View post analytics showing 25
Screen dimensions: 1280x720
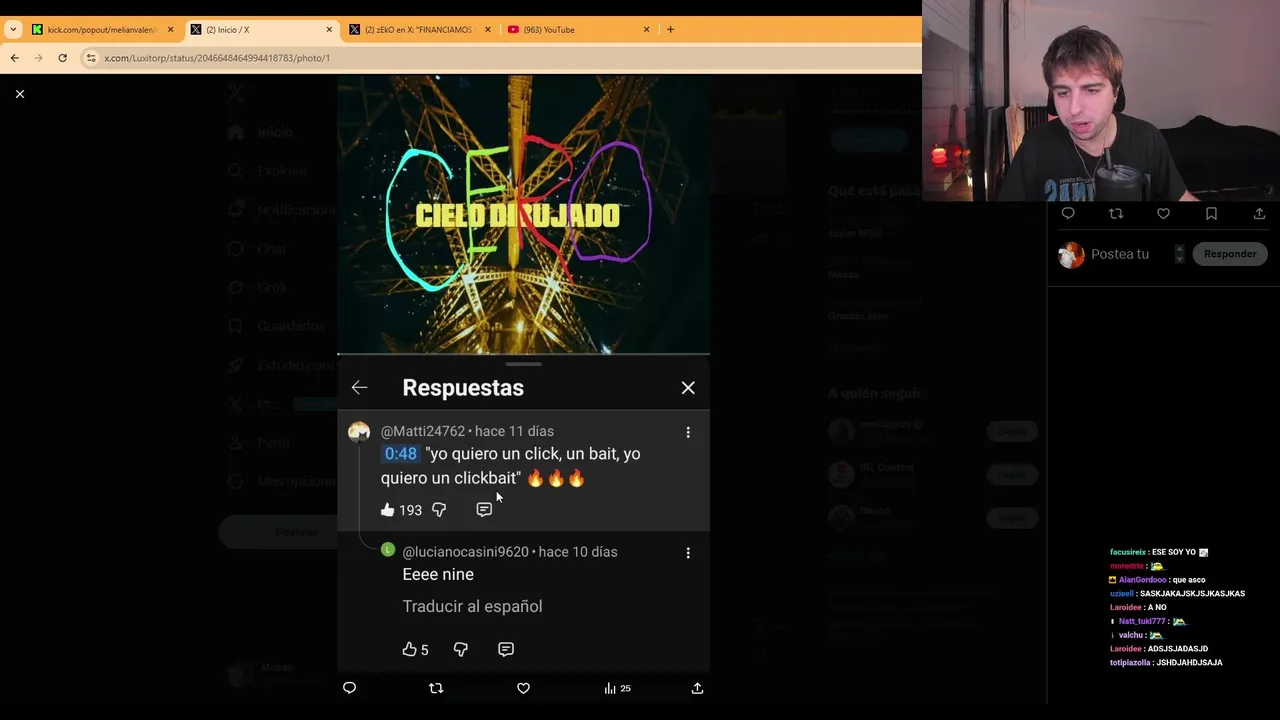[617, 688]
